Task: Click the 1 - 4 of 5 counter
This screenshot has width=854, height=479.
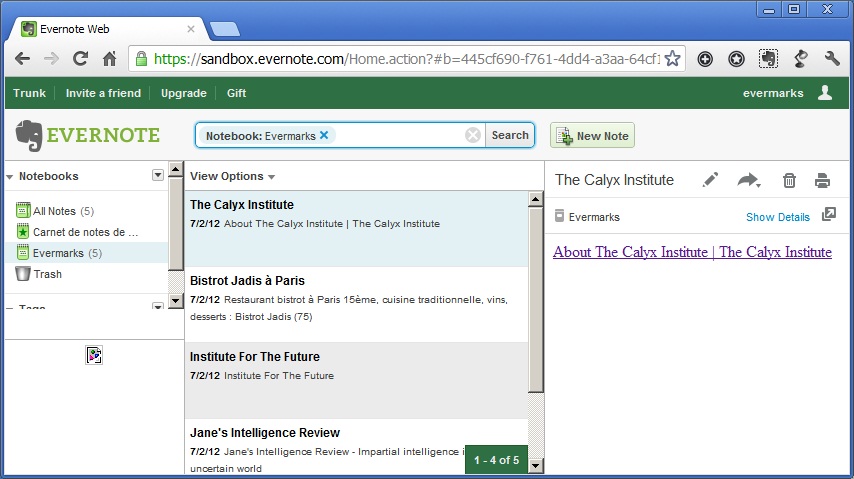Action: (496, 460)
